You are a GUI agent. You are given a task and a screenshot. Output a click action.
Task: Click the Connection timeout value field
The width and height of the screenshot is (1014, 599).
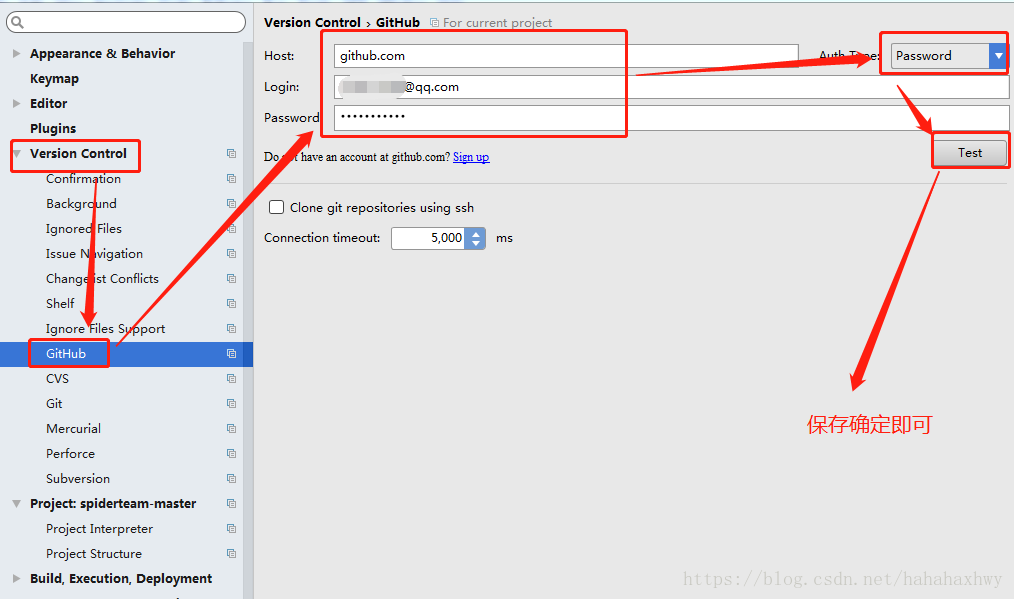coord(429,238)
